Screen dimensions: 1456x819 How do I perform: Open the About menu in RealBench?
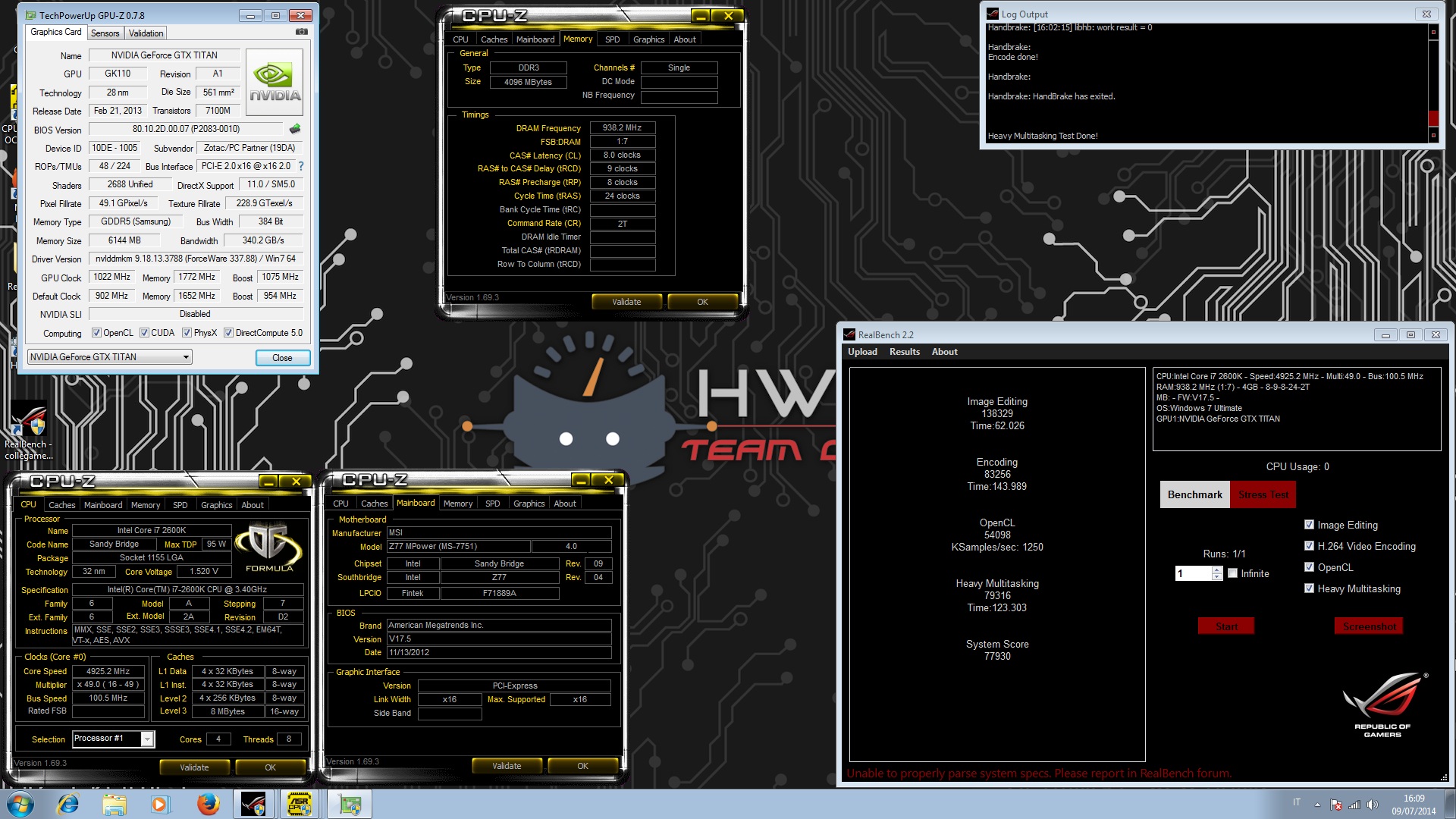click(944, 352)
